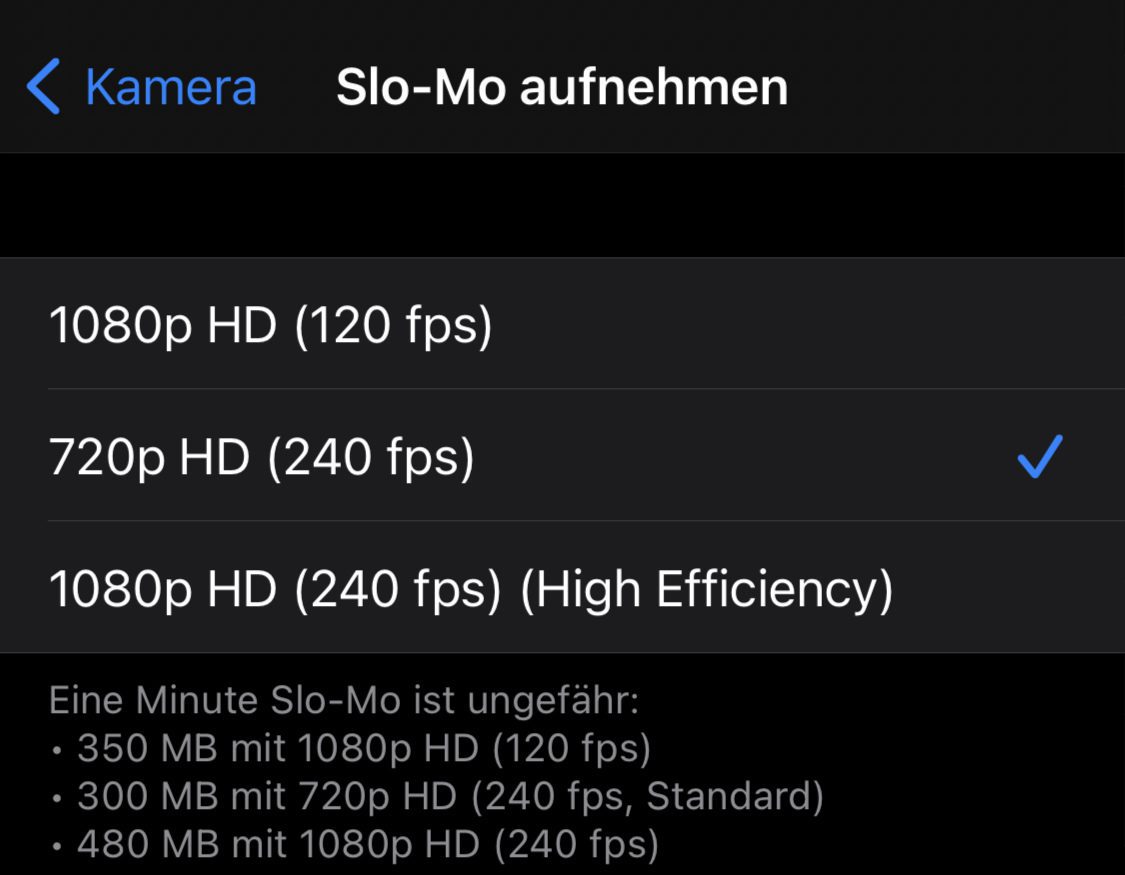1125x875 pixels.
Task: Click the 480 MB size info line
Action: [368, 844]
